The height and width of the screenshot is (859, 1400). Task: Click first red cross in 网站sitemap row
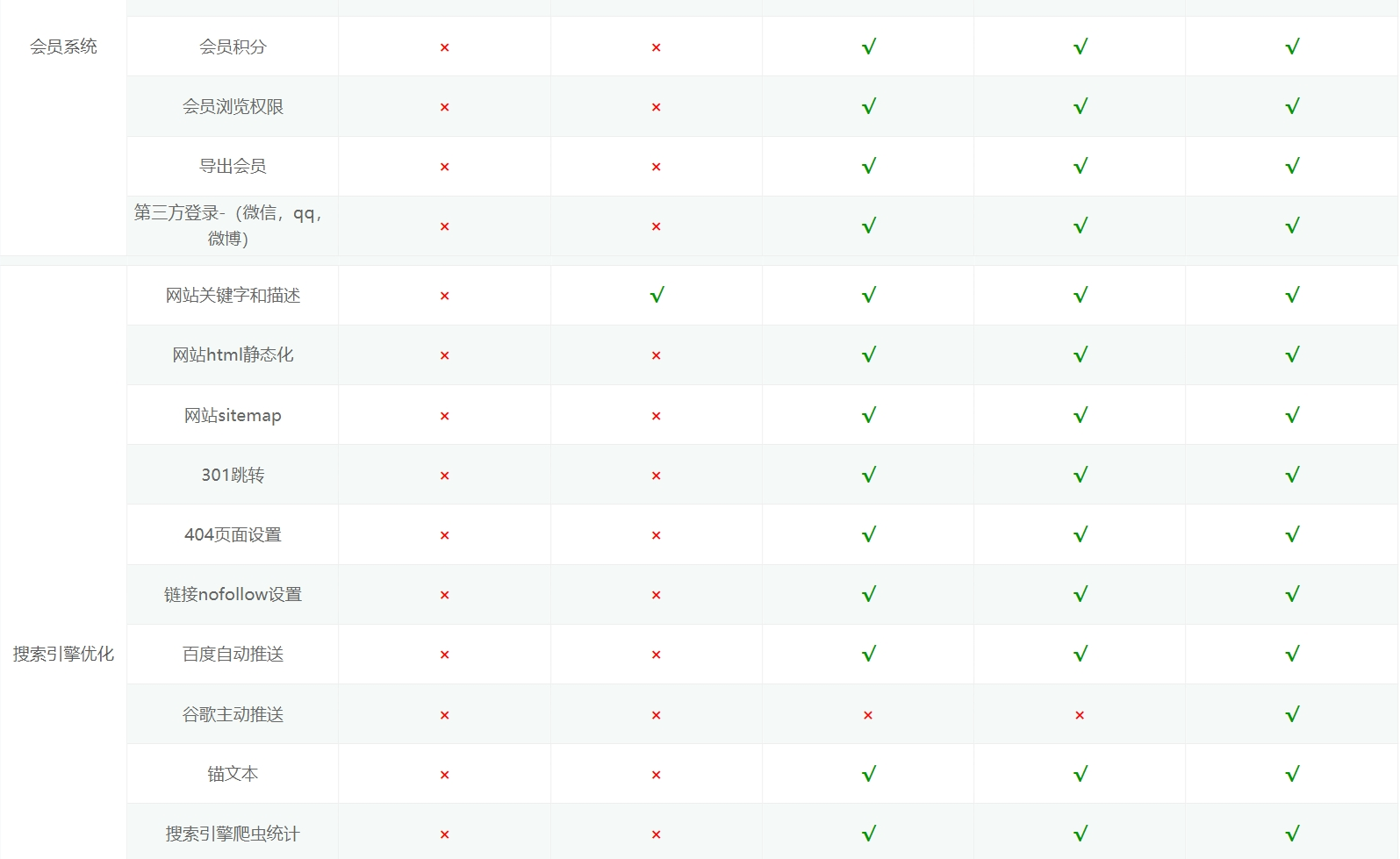[x=444, y=416]
